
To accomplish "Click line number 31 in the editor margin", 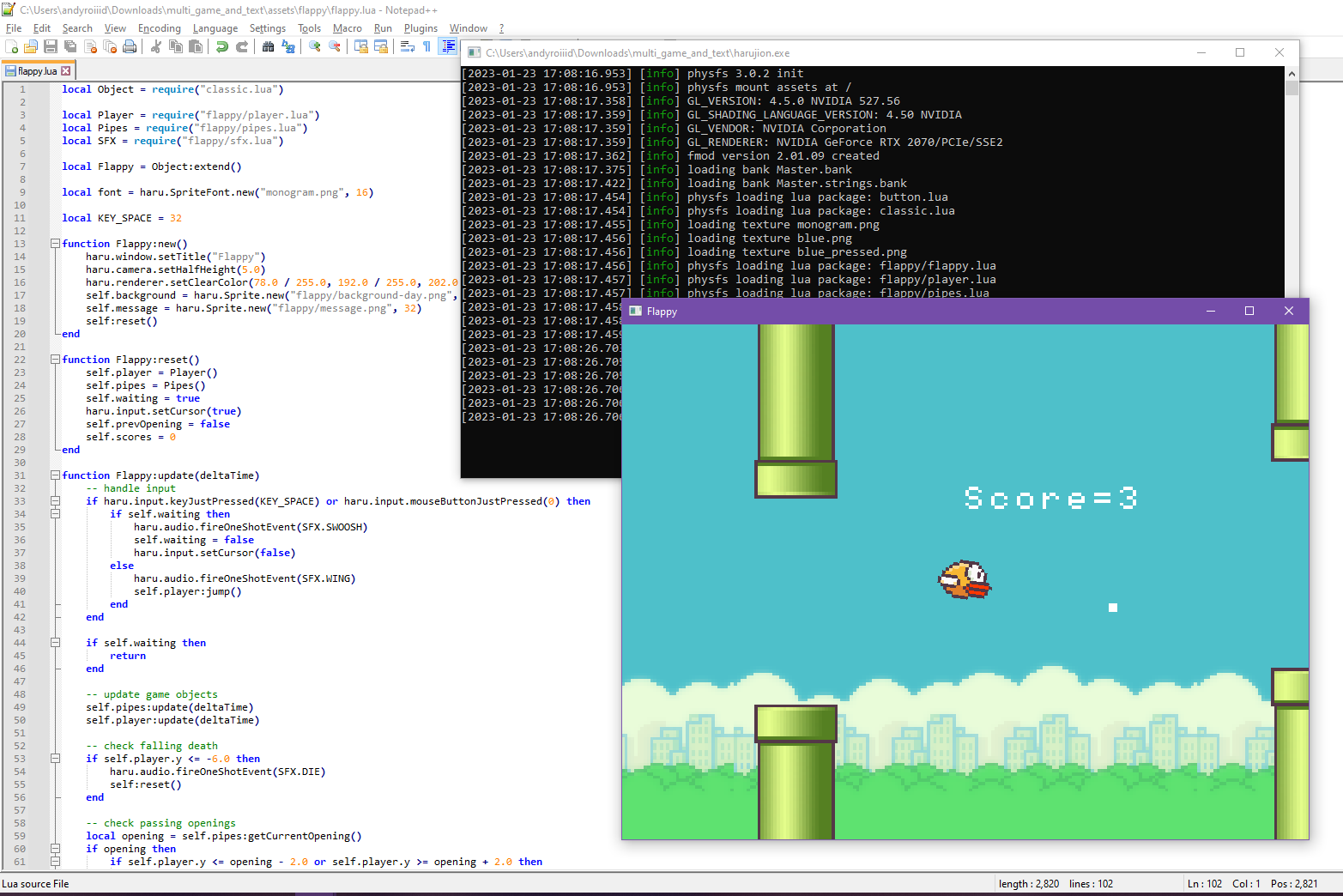I will 20,475.
